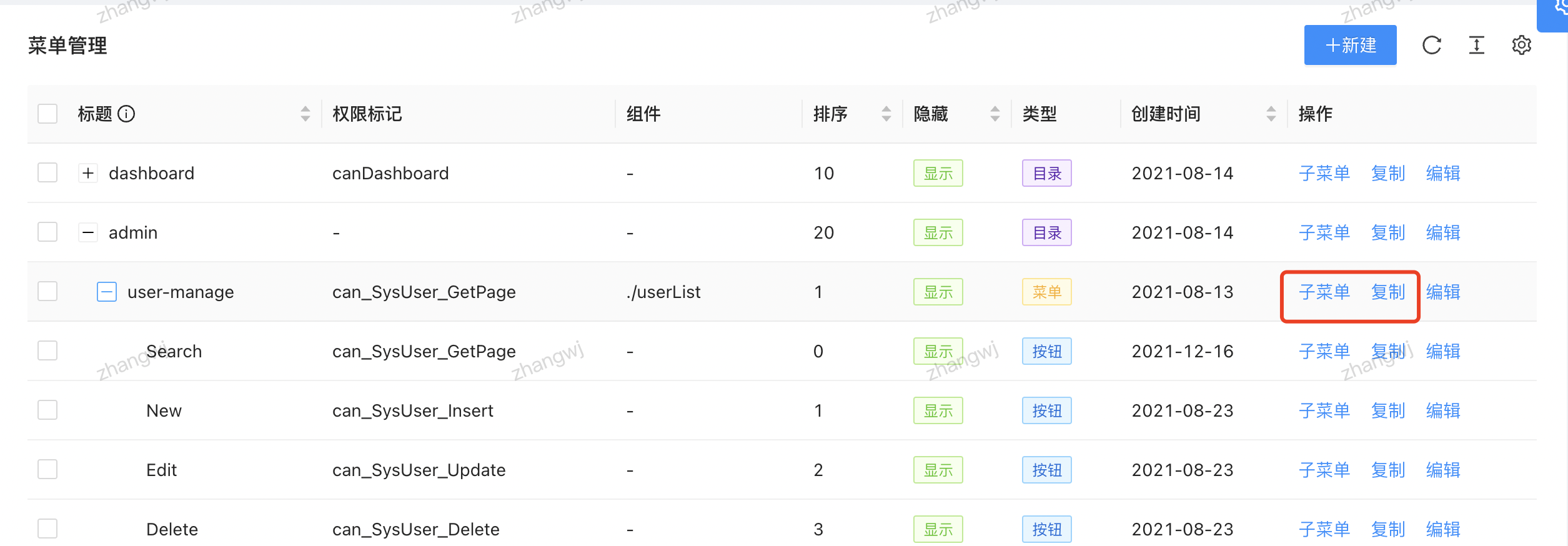The width and height of the screenshot is (1568, 546).
Task: Click the 权限标记 column header
Action: point(367,114)
